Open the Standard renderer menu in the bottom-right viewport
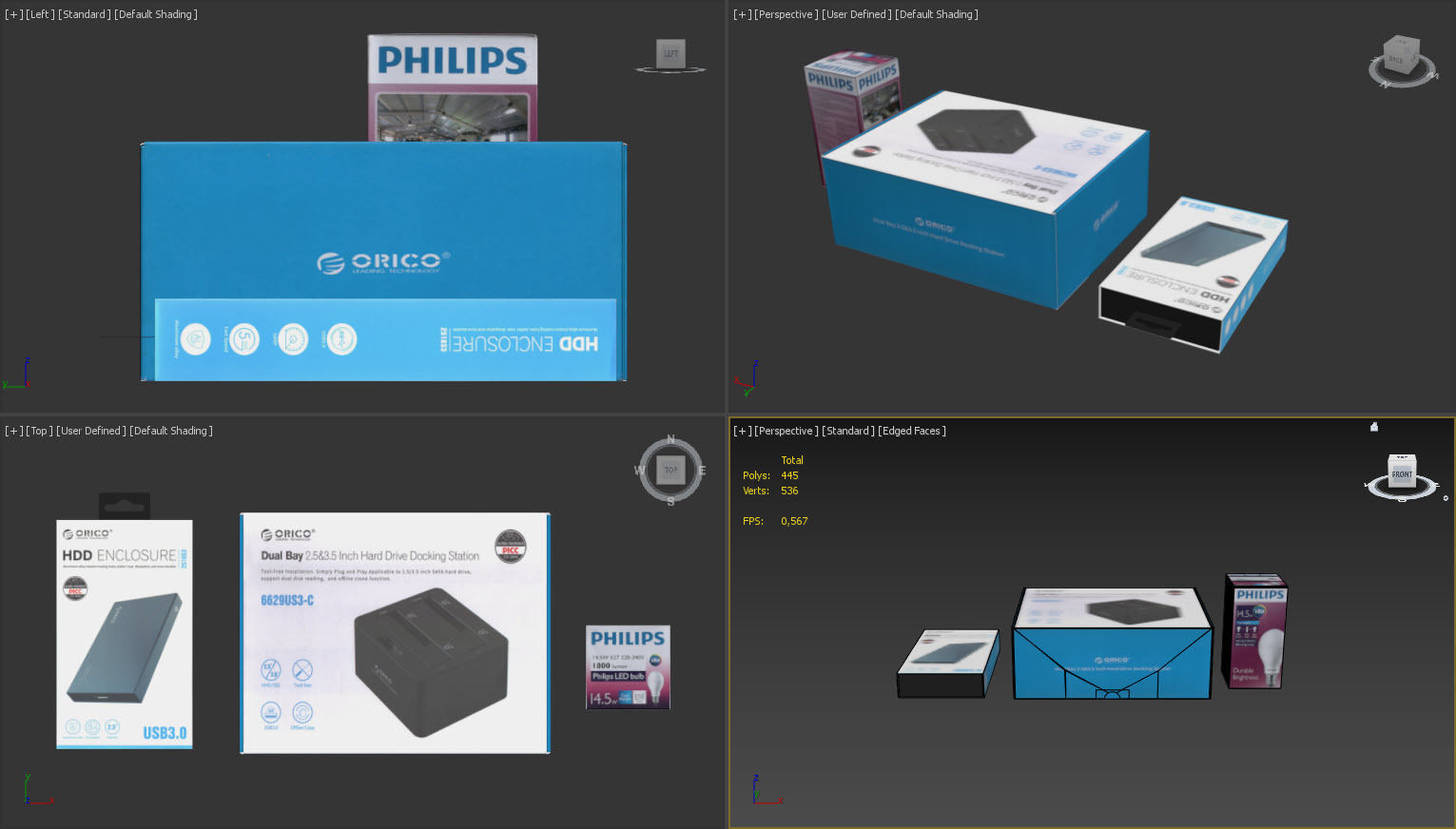Image resolution: width=1456 pixels, height=829 pixels. point(849,431)
